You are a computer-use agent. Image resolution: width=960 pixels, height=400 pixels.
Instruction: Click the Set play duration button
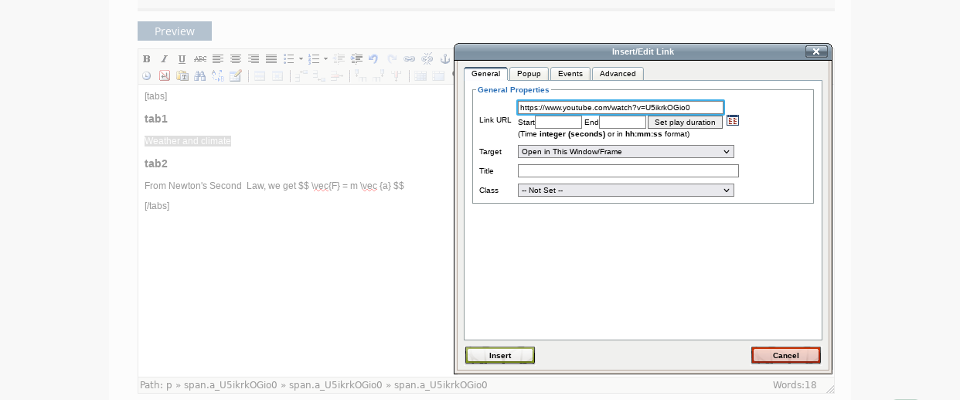[x=685, y=122]
